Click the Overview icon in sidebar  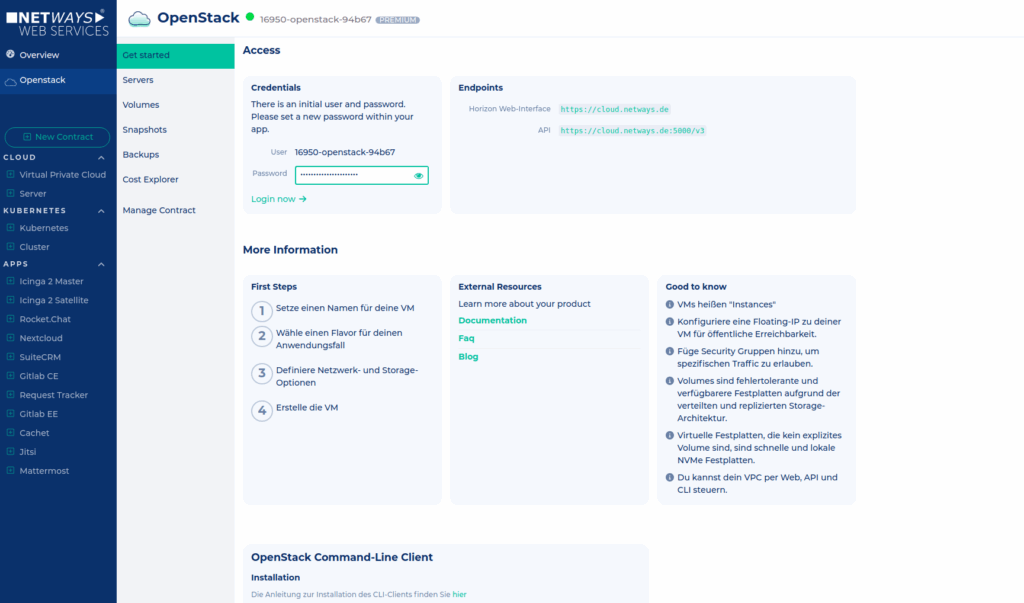coord(11,55)
